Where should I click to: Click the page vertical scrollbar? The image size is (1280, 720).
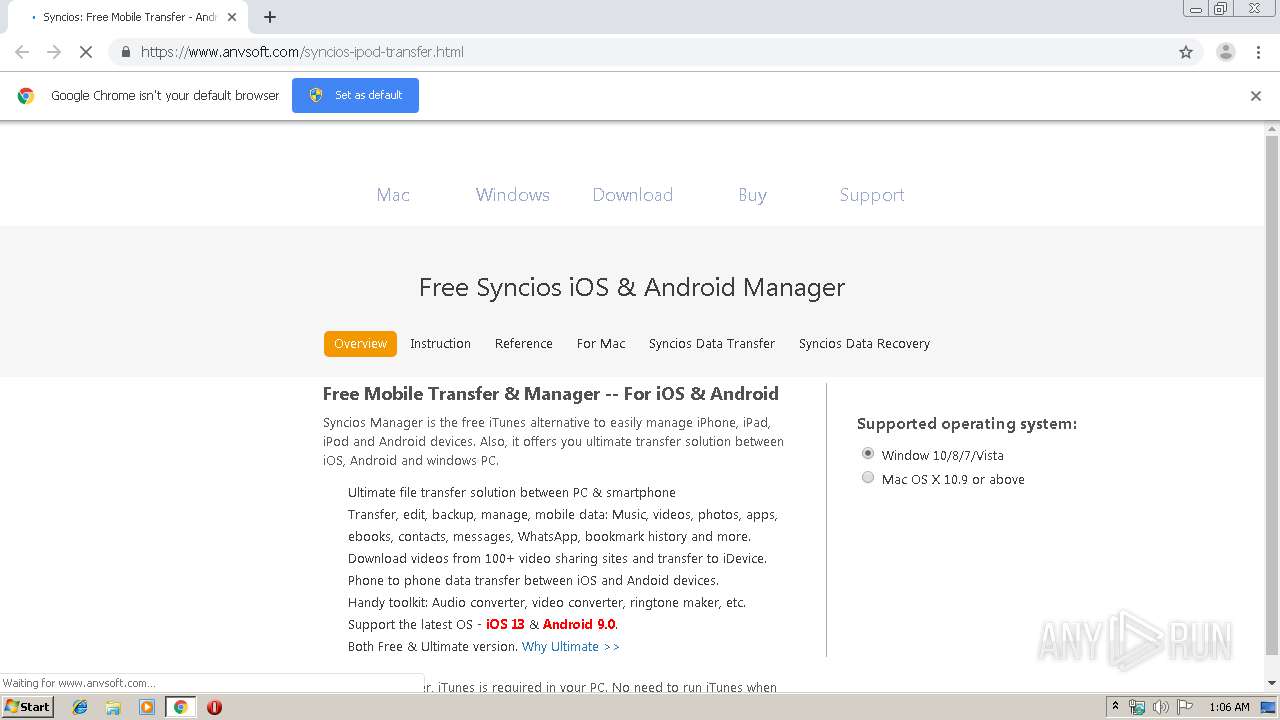(1272, 395)
